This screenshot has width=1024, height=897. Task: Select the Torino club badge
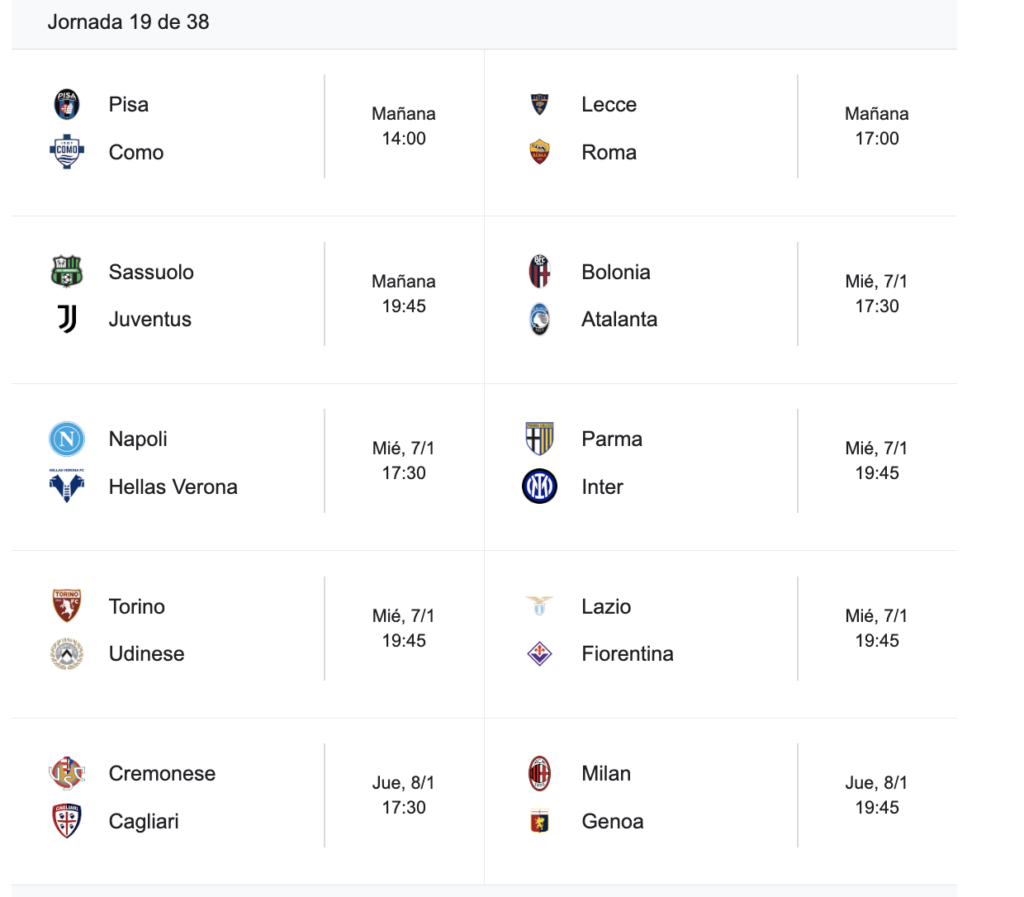tap(67, 606)
